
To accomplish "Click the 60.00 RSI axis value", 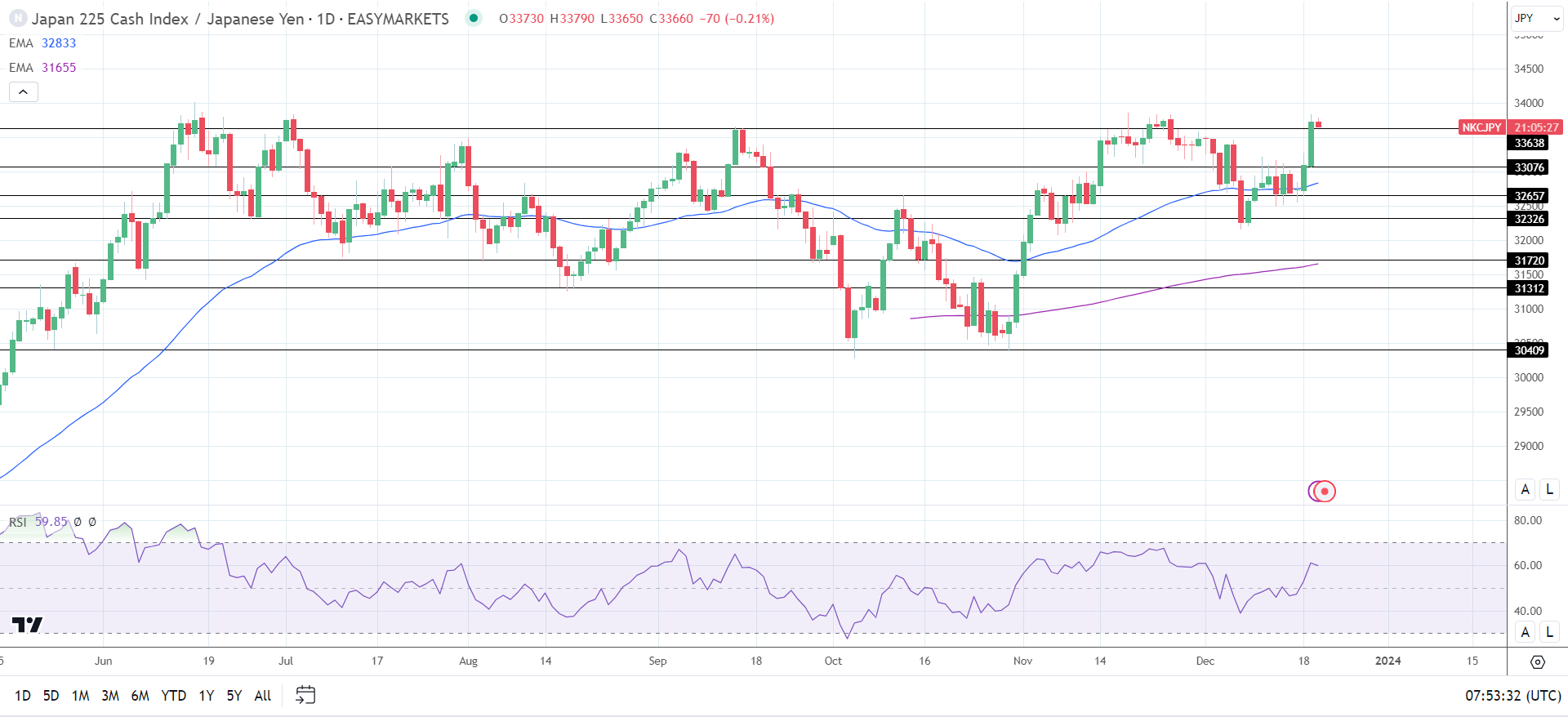I will click(1528, 565).
